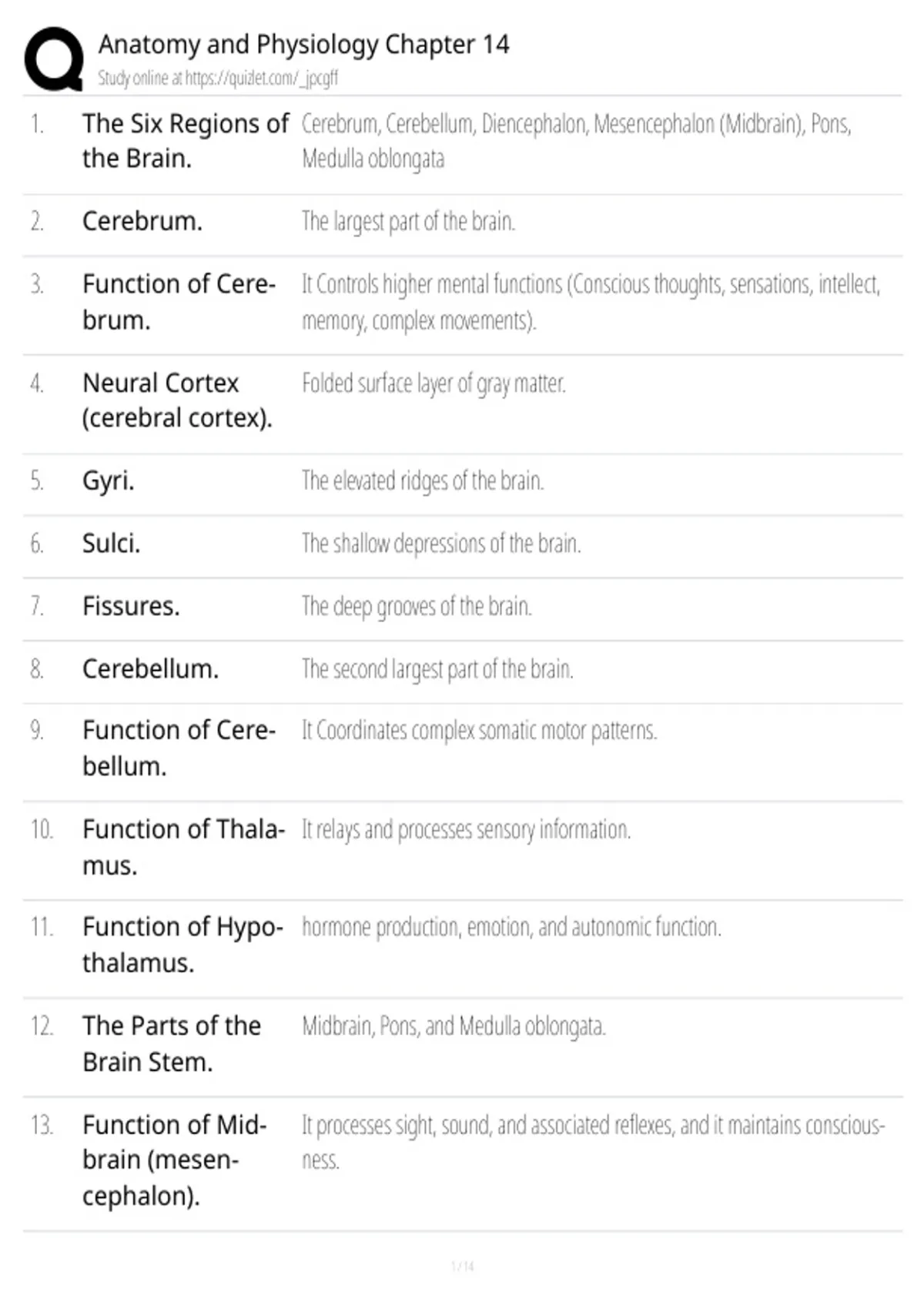The width and height of the screenshot is (924, 1309).
Task: Select the 'Fissures.' term
Action: click(x=131, y=607)
